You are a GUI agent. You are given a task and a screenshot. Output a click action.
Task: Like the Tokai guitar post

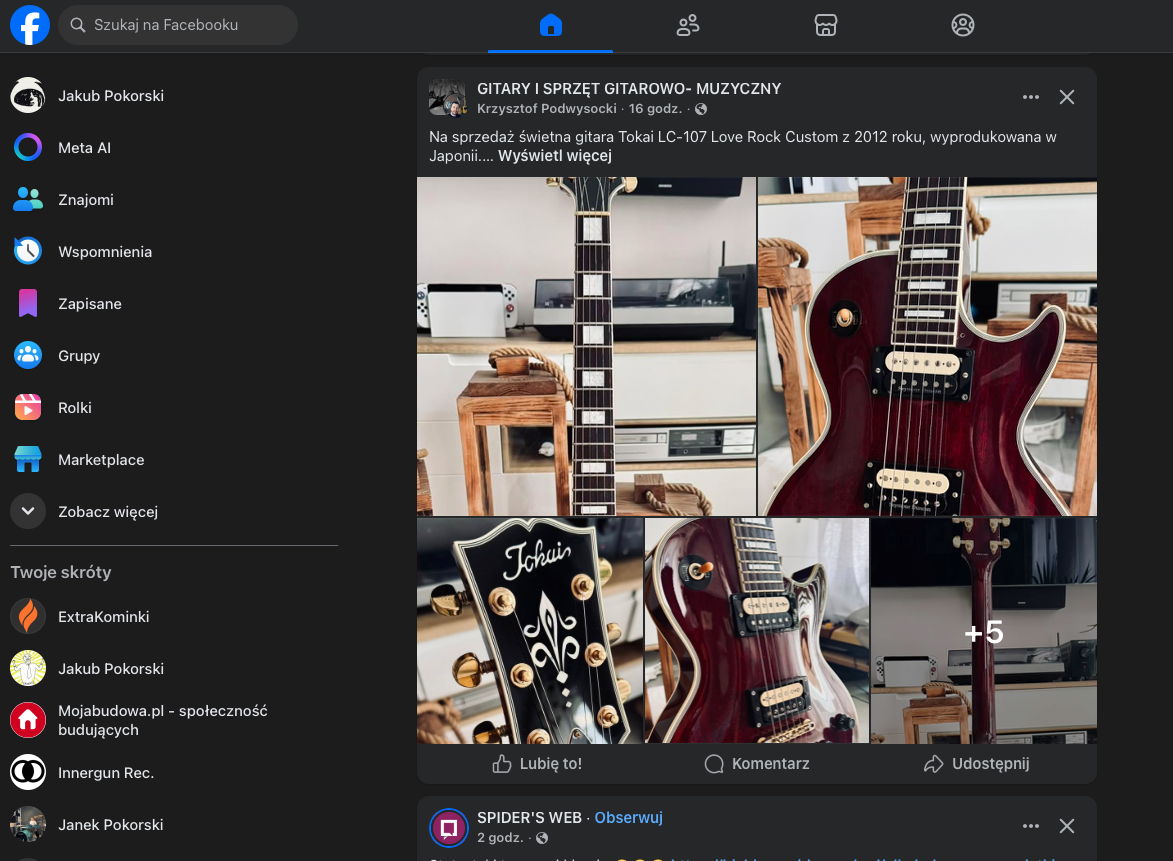537,764
